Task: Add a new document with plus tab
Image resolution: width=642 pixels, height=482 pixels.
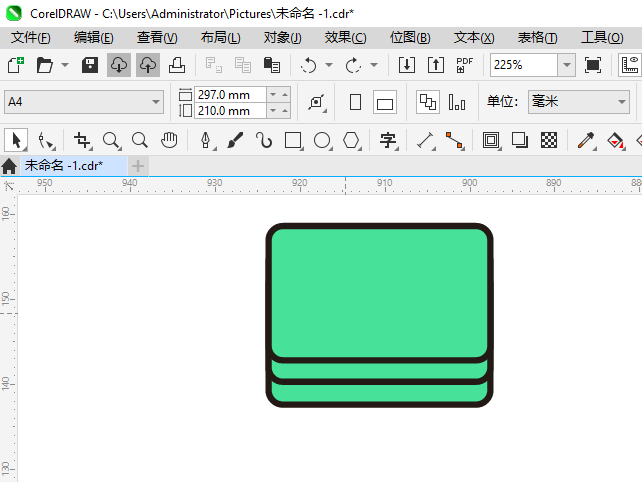Action: click(138, 166)
